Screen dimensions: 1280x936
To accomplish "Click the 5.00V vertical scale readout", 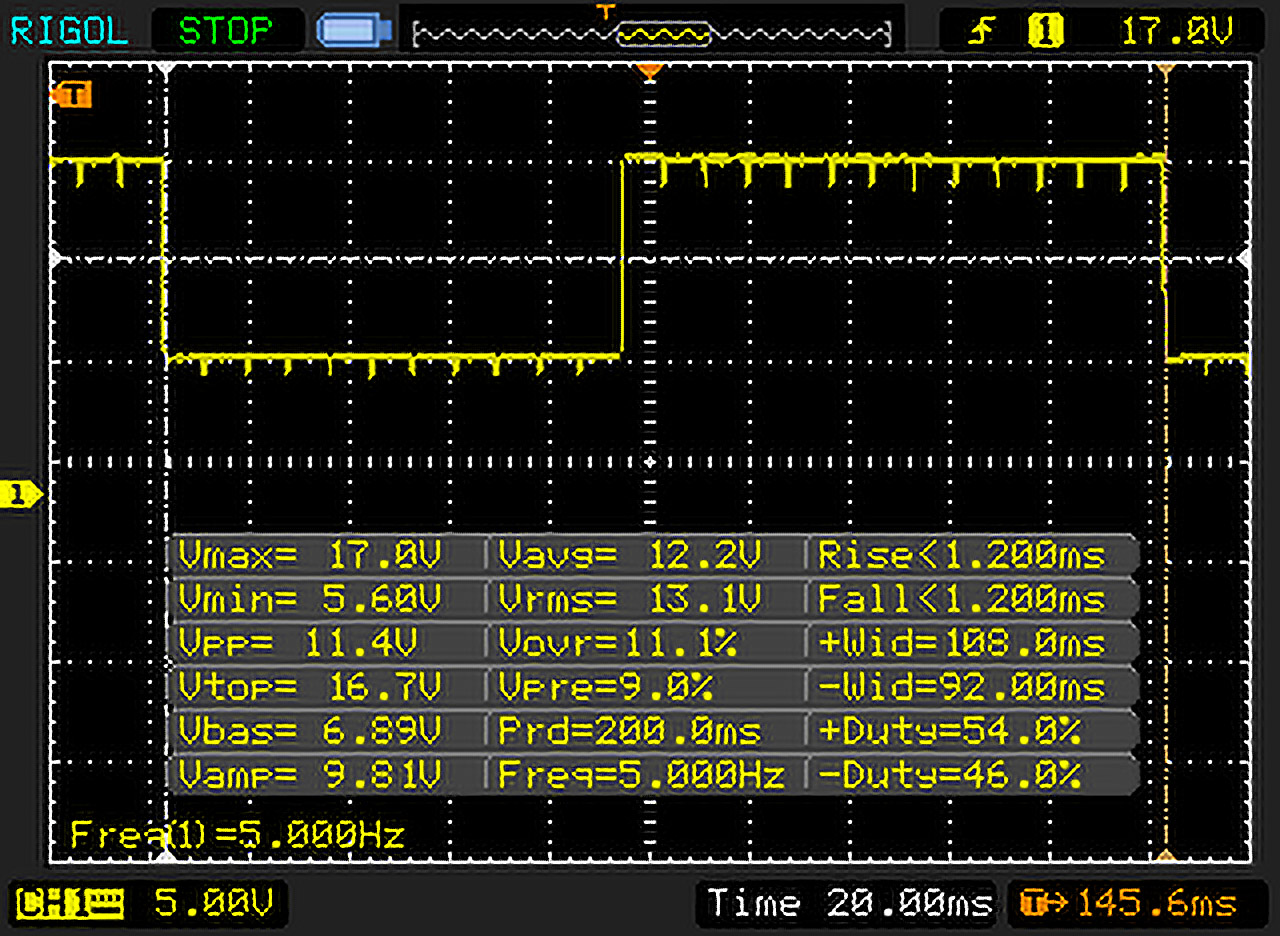I will [212, 904].
